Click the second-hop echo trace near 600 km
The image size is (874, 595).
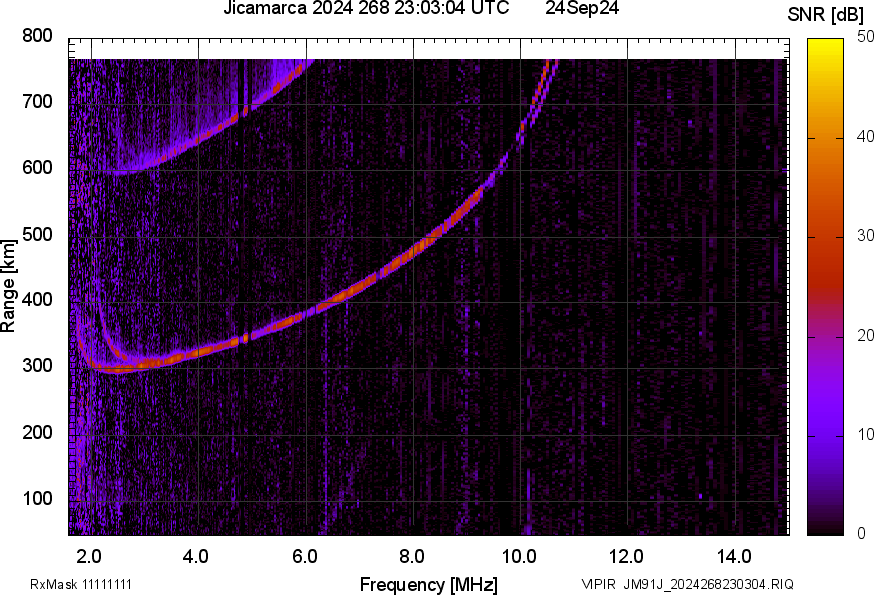pos(125,172)
